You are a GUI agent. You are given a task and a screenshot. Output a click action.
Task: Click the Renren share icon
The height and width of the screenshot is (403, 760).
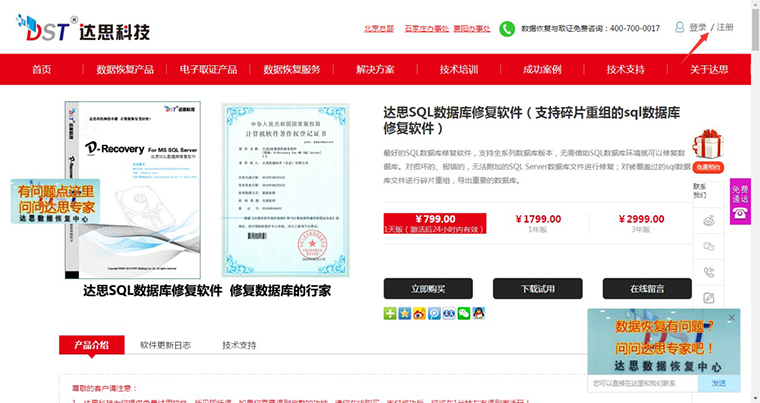449,314
